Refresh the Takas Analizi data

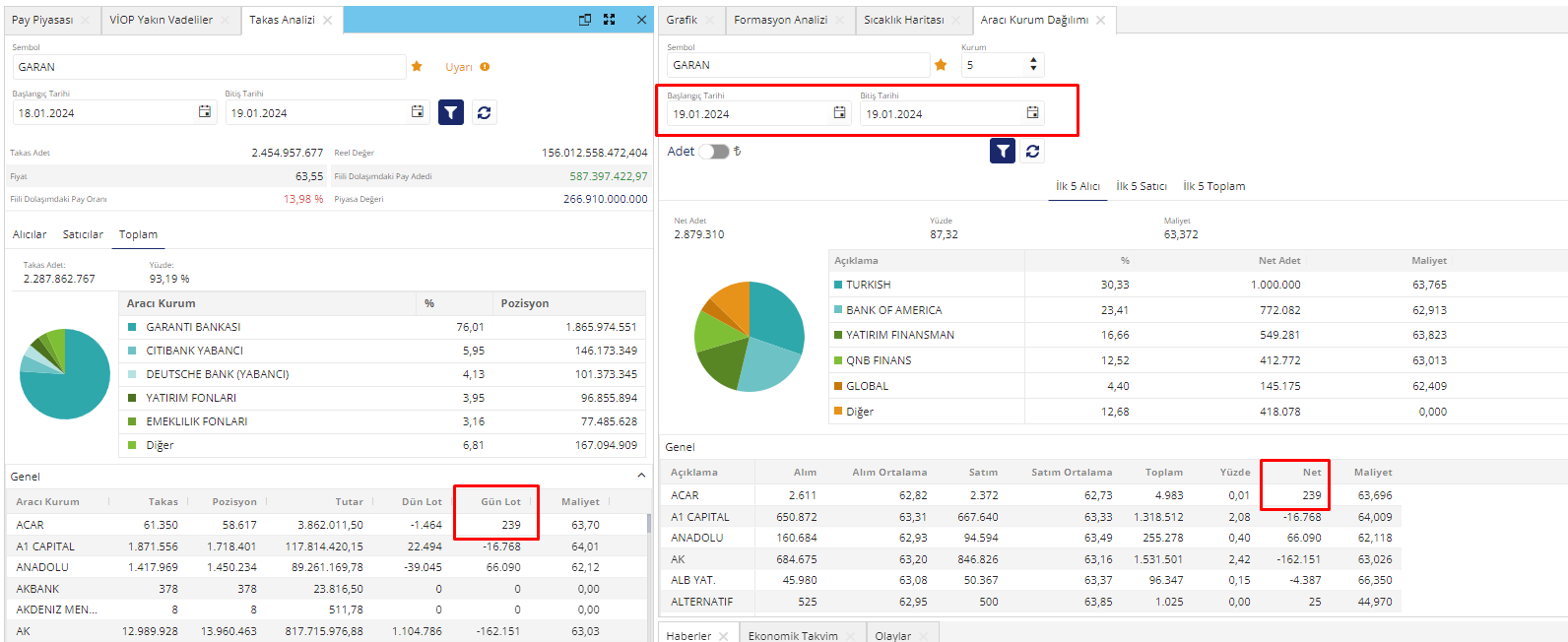tap(484, 113)
